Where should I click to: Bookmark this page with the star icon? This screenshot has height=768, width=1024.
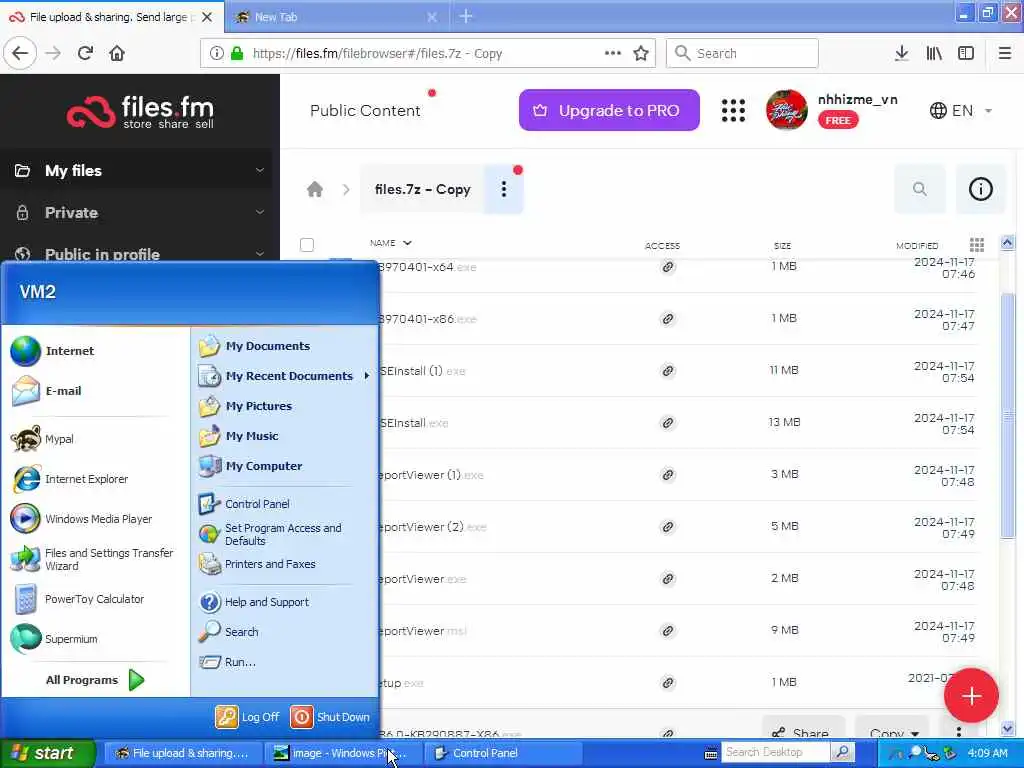pyautogui.click(x=641, y=53)
